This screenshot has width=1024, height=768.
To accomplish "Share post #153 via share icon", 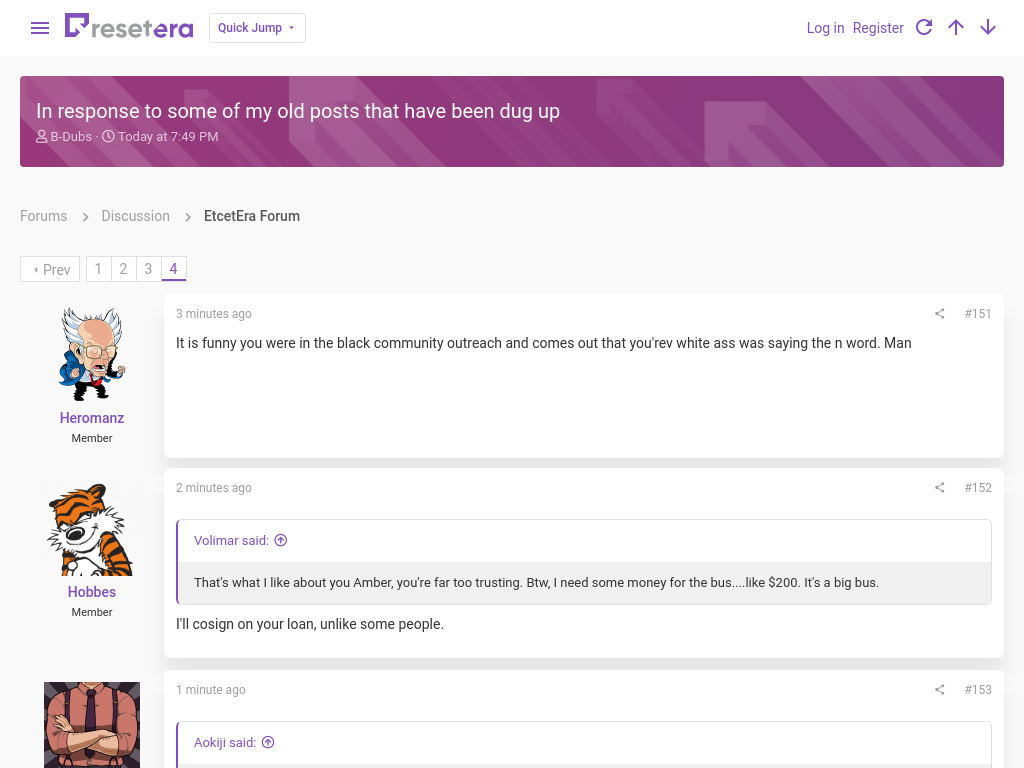I will [939, 690].
